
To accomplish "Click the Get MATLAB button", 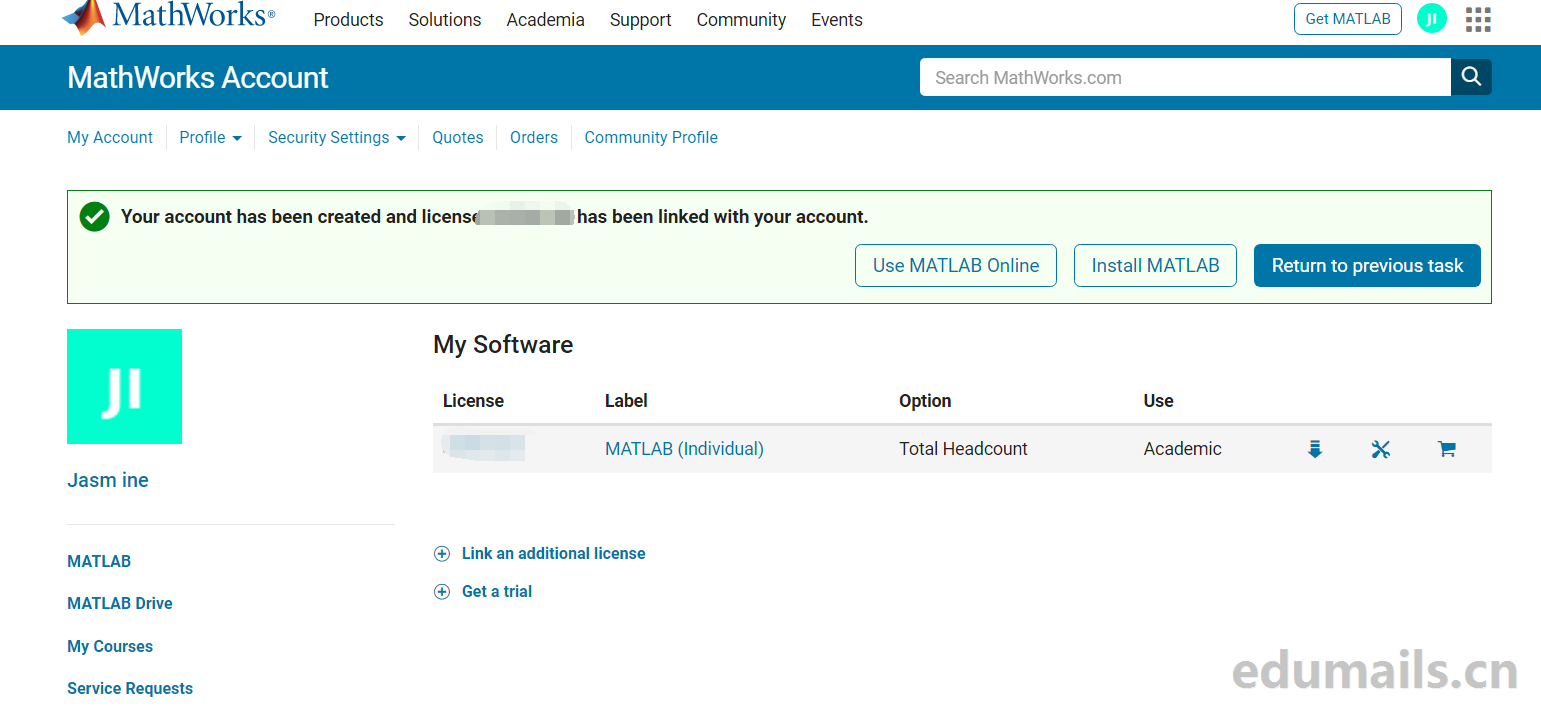I will pos(1348,19).
